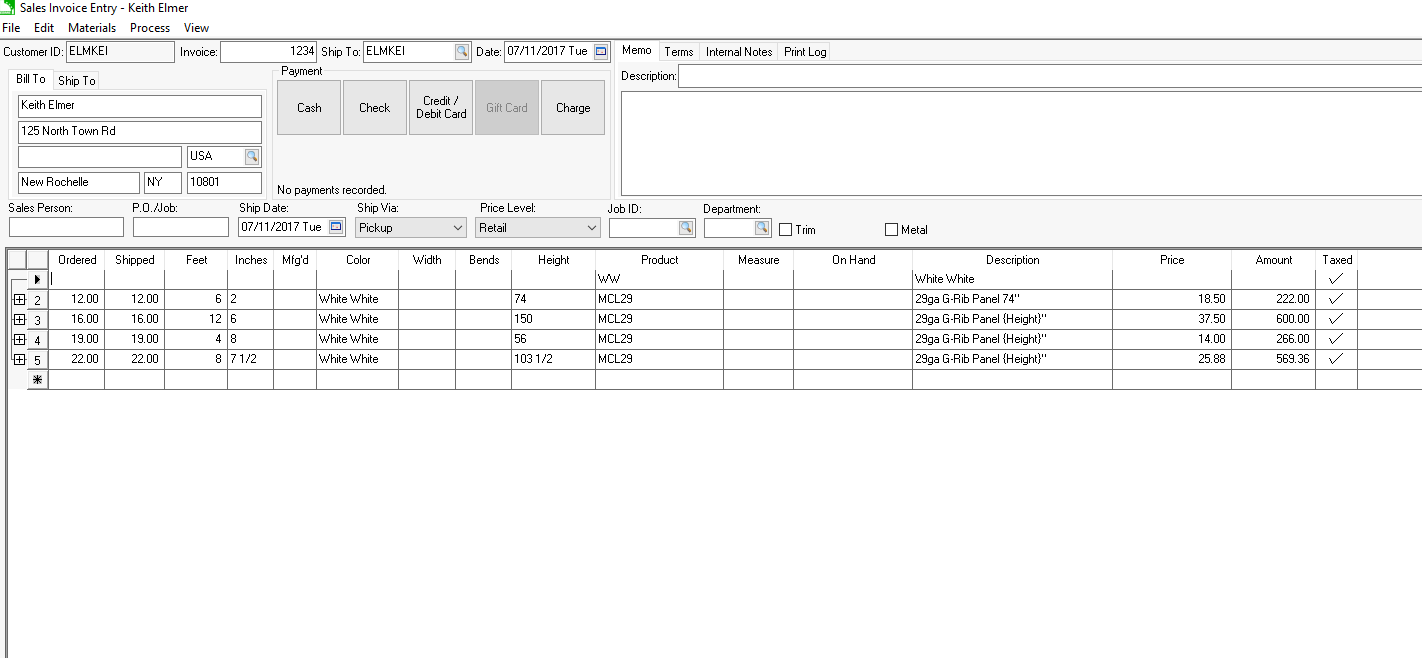
Task: Click the country USA lookup icon
Action: [252, 156]
